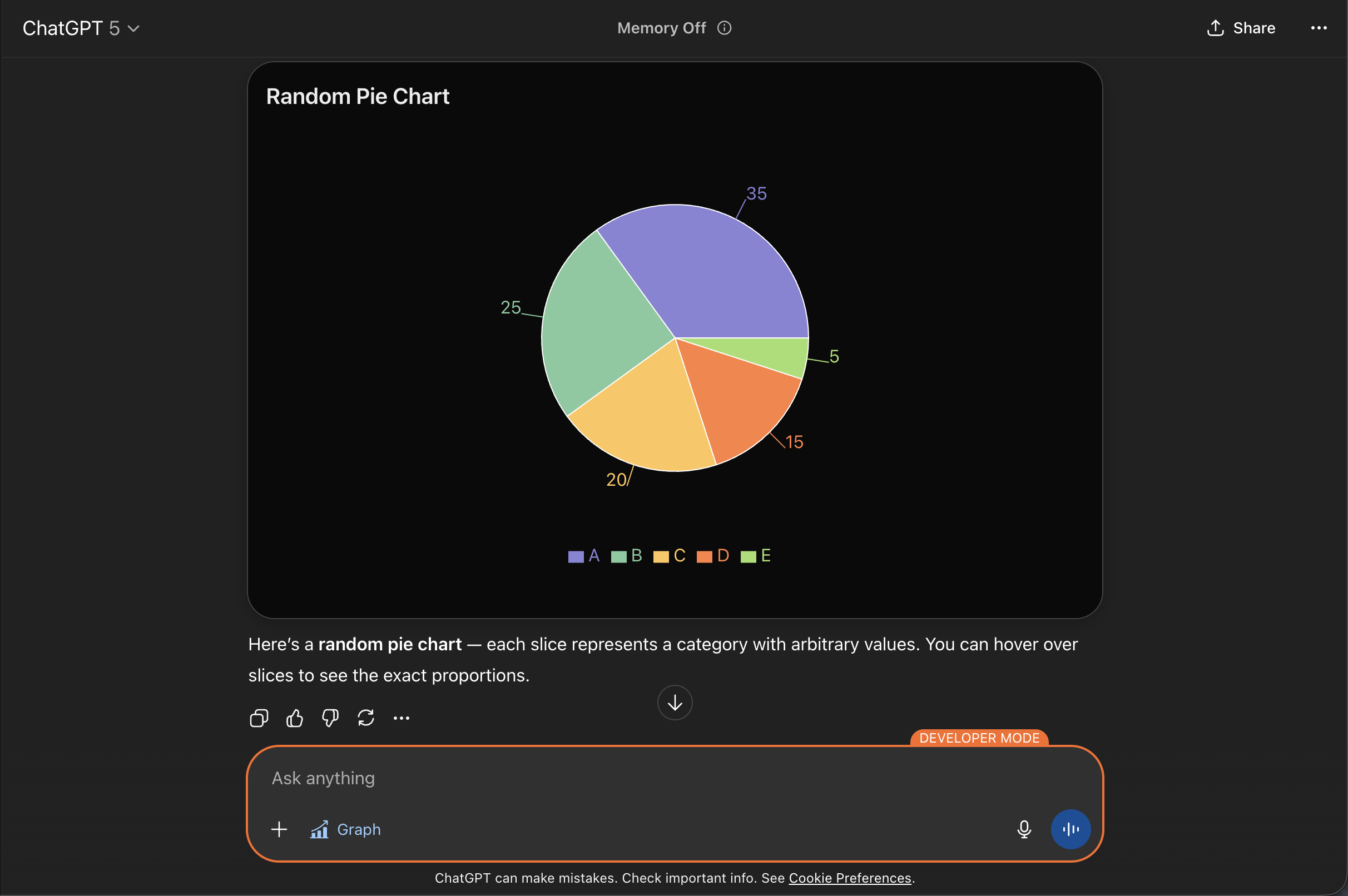Screen dimensions: 1348x896
Task: Open voice mode
Action: point(1070,829)
